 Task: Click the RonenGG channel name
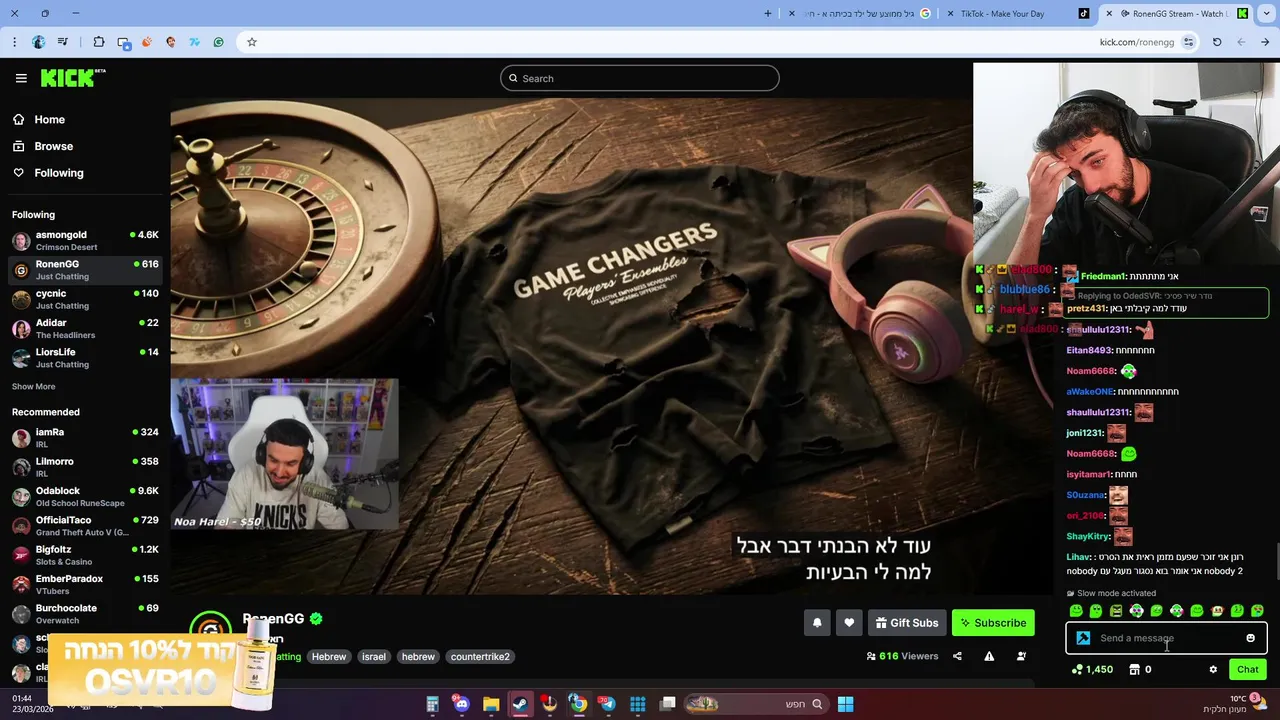273,619
